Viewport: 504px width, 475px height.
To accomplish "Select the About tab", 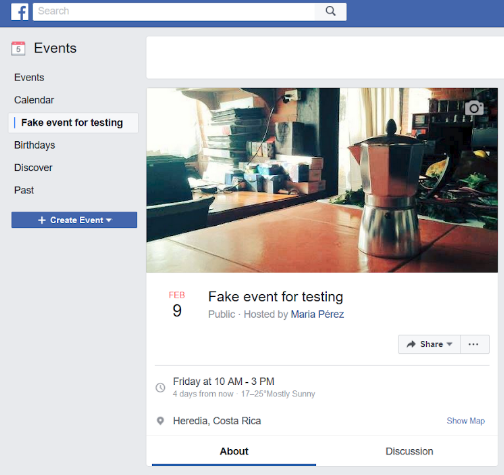I will tap(234, 451).
